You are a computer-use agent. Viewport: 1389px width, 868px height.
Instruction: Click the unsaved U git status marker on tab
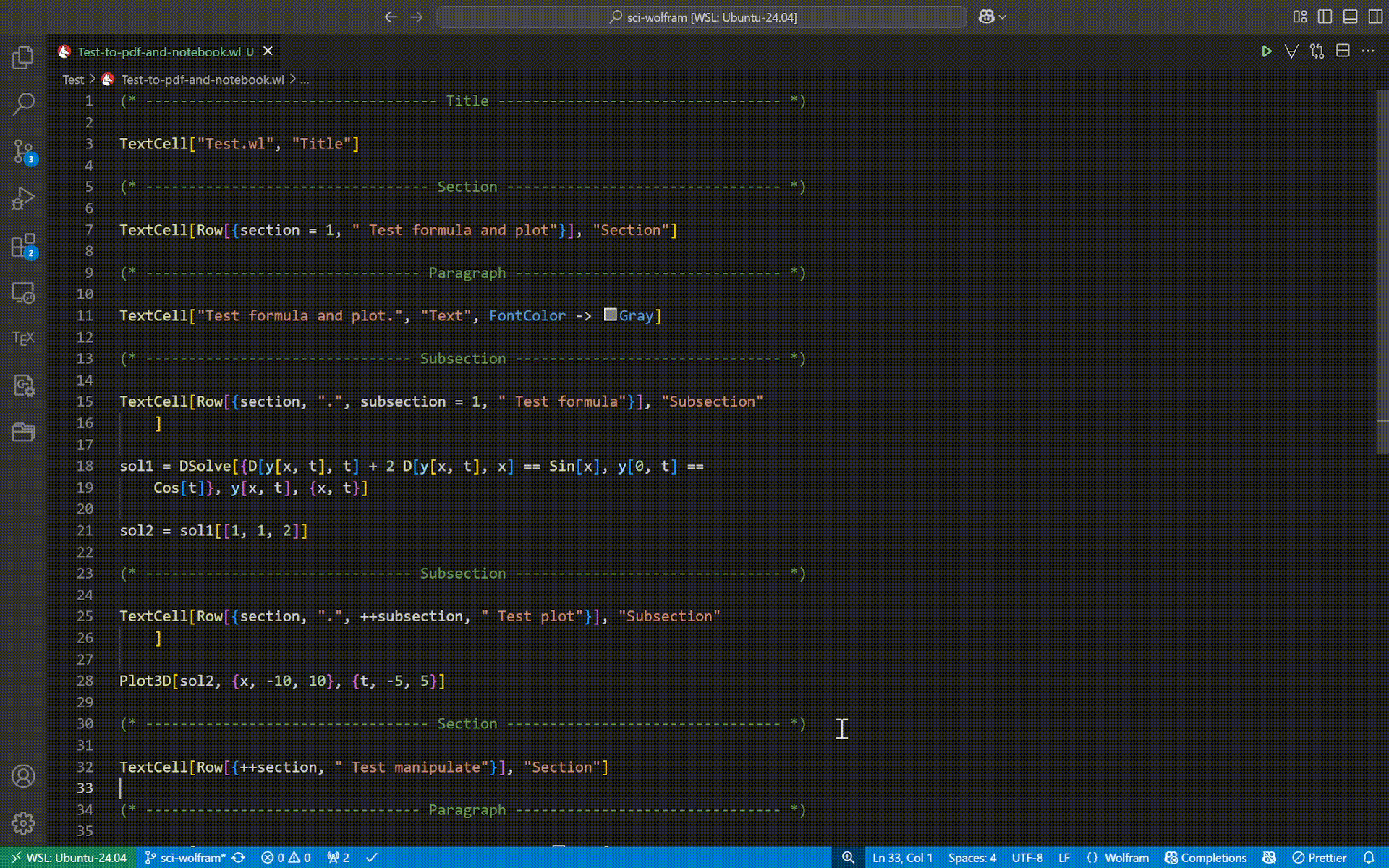[250, 51]
